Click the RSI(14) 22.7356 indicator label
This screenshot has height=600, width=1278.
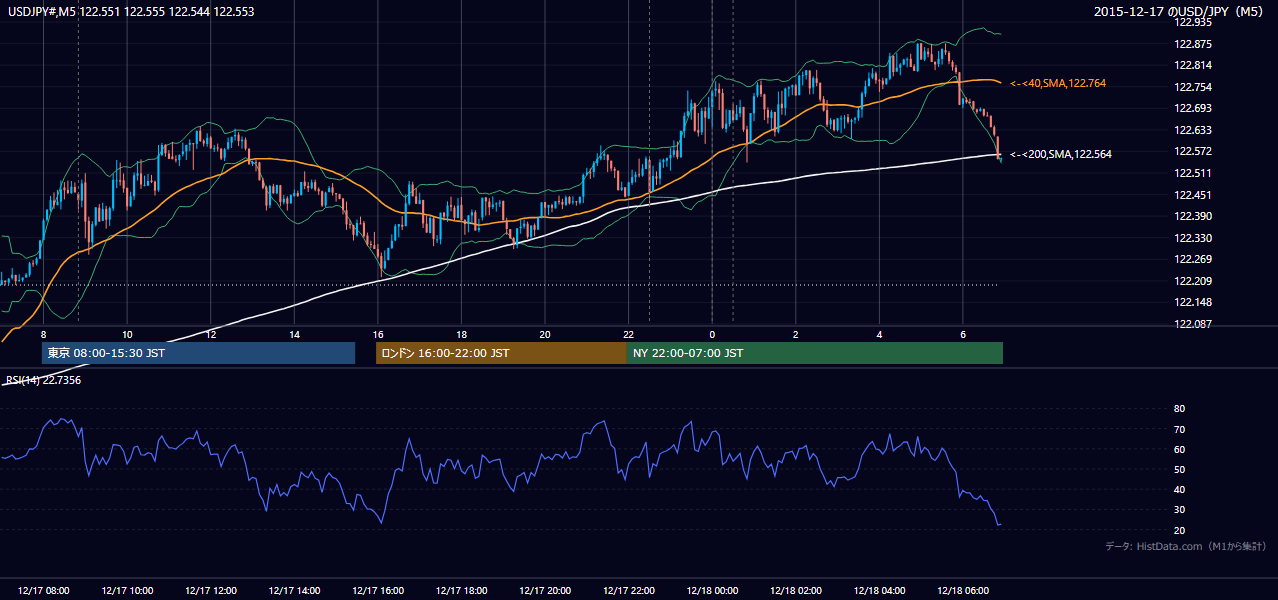43,380
